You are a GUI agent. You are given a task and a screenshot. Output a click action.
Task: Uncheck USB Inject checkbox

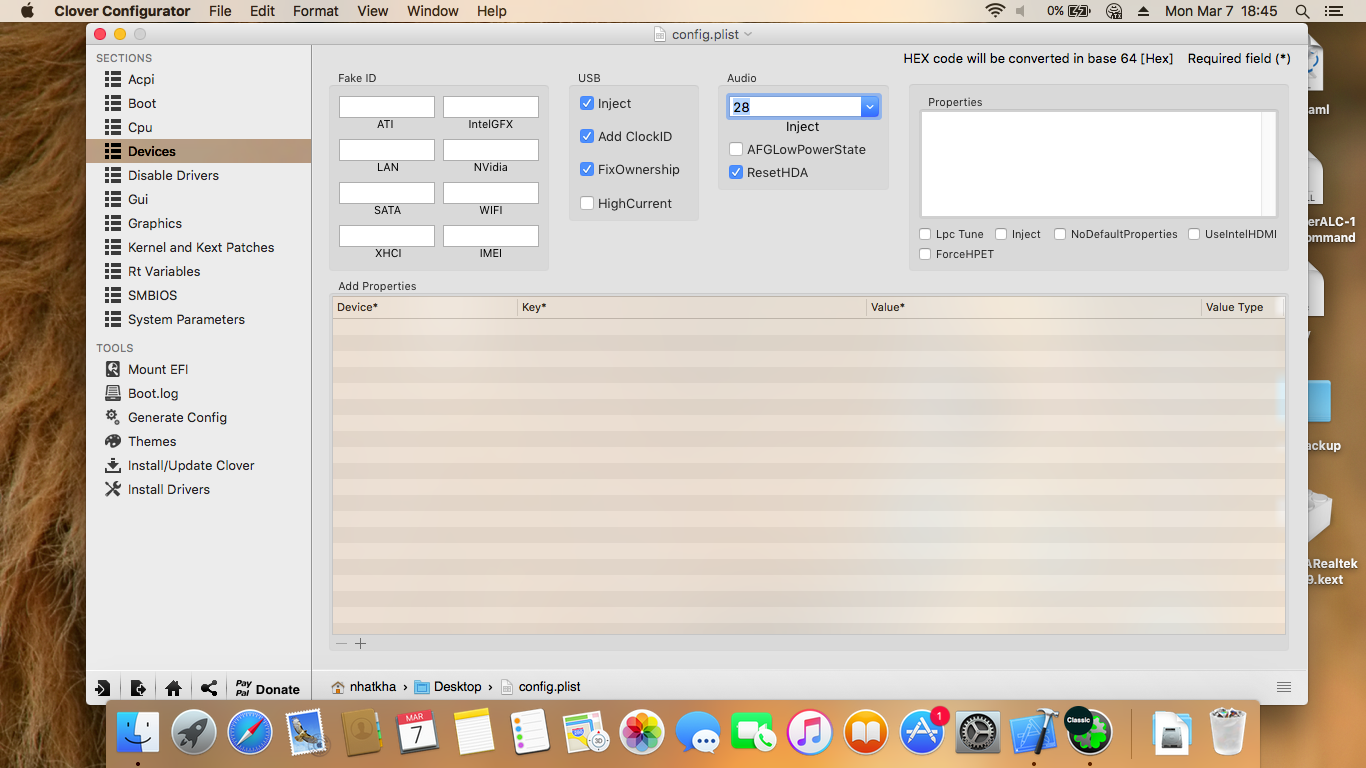587,103
